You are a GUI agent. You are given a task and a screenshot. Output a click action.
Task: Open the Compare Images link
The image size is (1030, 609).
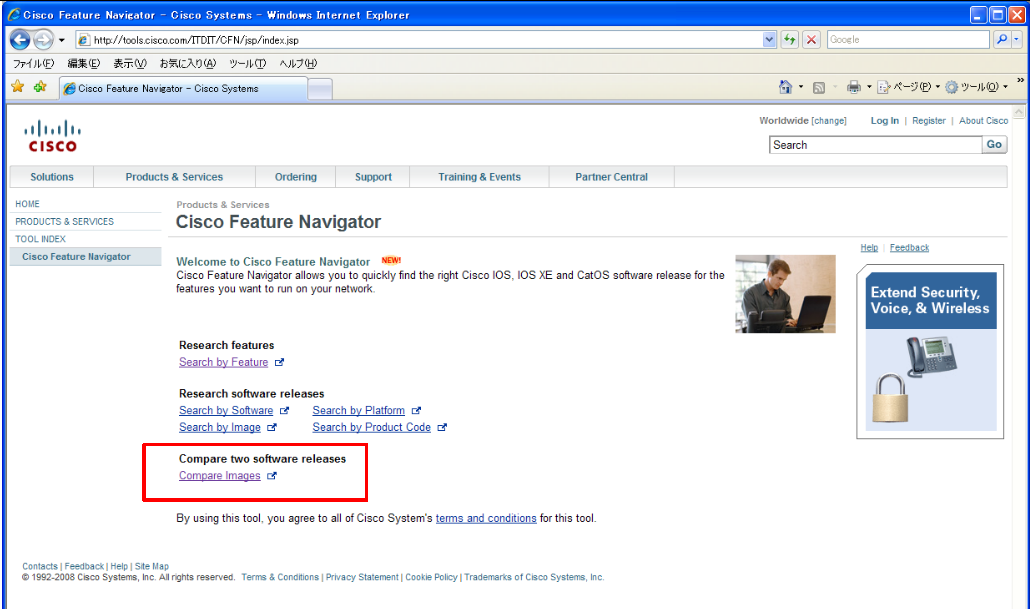(219, 476)
